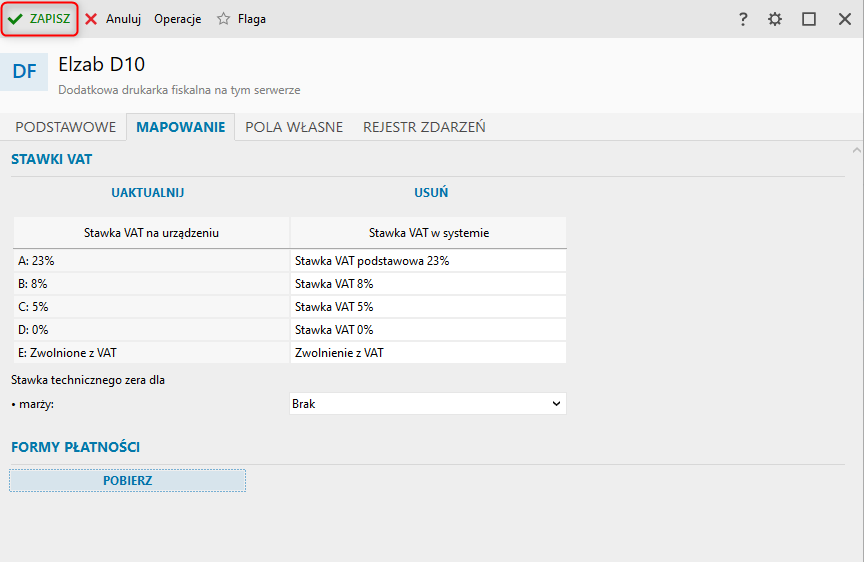Viewport: 864px width, 562px height.
Task: Open help via the question mark icon
Action: (743, 19)
